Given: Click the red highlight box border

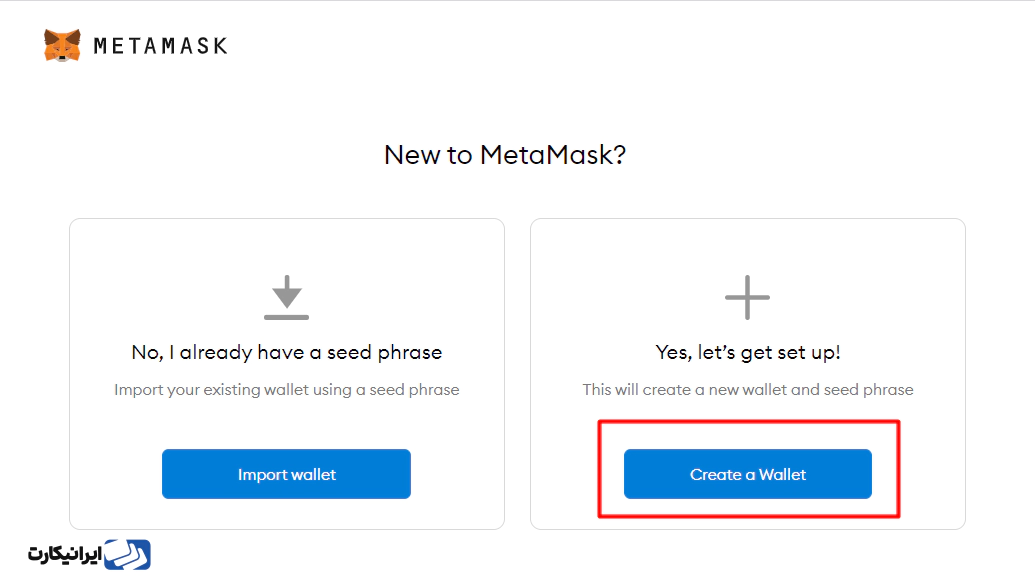Looking at the screenshot, I should click(x=749, y=422).
